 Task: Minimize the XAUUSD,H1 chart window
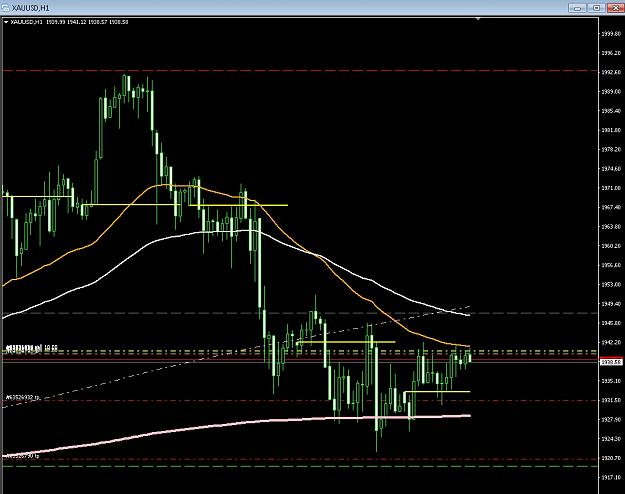click(x=577, y=8)
